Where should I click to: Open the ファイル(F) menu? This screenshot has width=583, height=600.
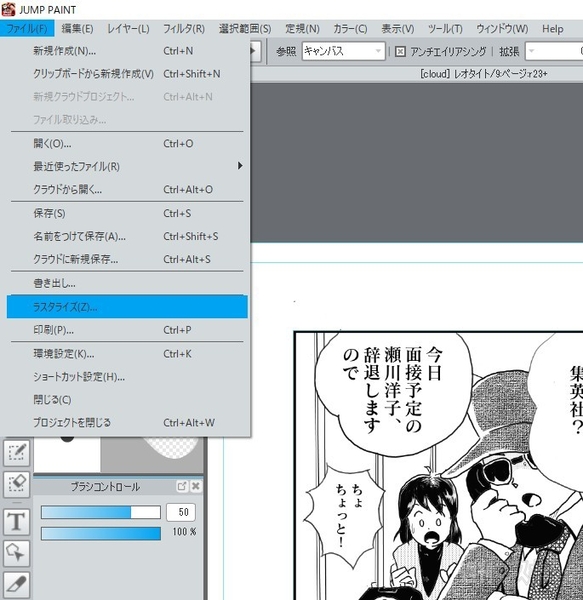pyautogui.click(x=27, y=29)
